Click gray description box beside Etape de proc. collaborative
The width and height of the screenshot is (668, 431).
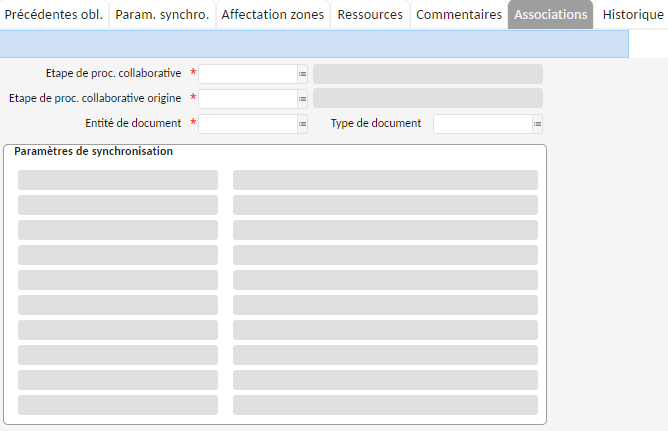pyautogui.click(x=428, y=74)
